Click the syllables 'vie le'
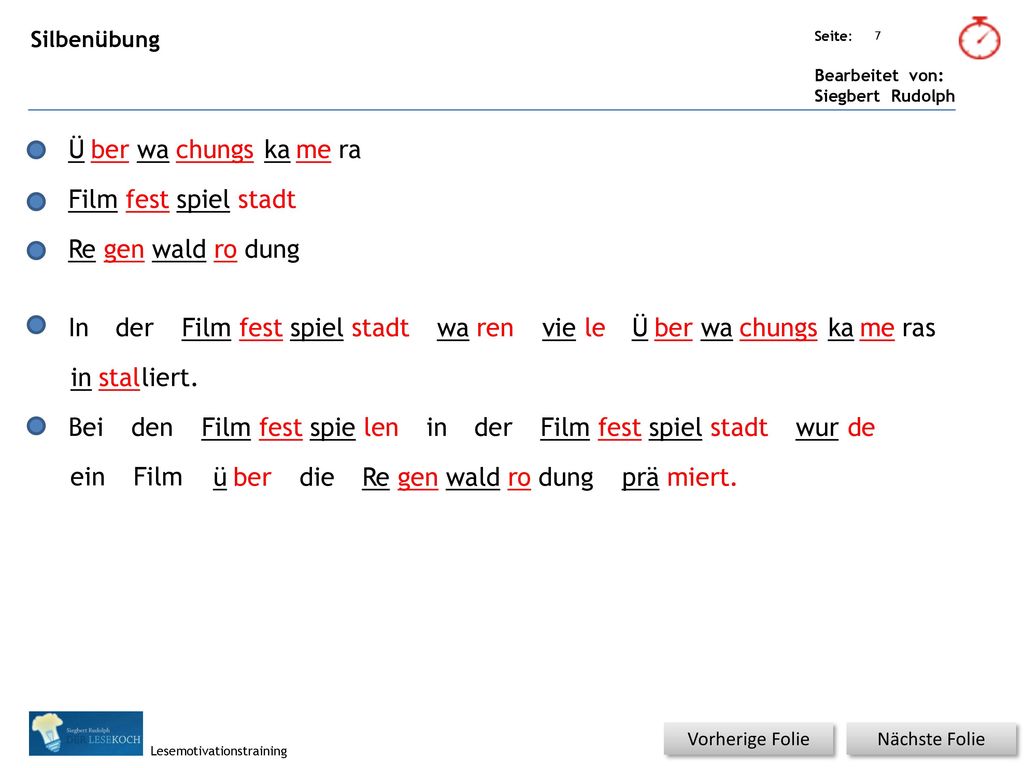Image resolution: width=1024 pixels, height=768 pixels. [x=573, y=328]
